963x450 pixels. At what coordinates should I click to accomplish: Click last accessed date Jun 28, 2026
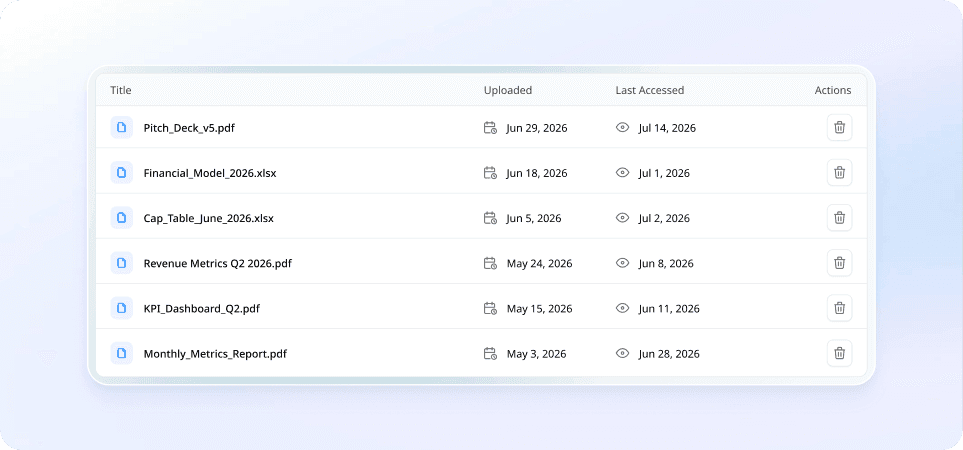[669, 354]
